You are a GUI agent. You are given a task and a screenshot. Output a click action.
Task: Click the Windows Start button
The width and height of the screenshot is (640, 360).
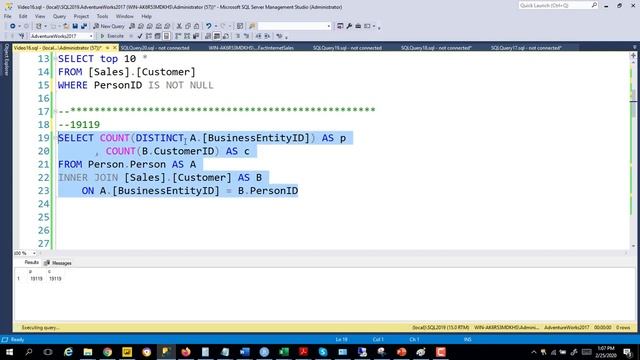click(9, 352)
